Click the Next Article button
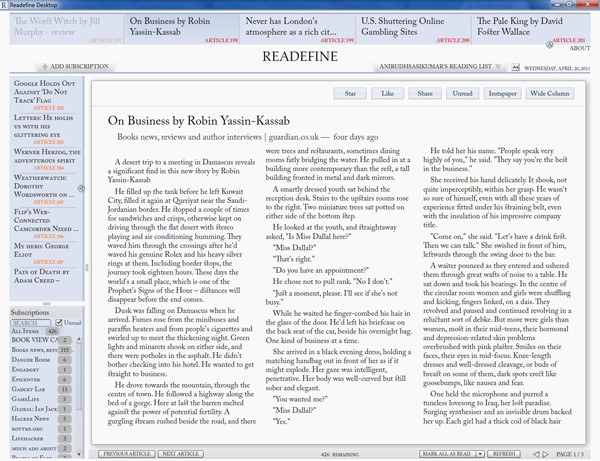Screen dimensions: 600x461 pyautogui.click(x=181, y=454)
